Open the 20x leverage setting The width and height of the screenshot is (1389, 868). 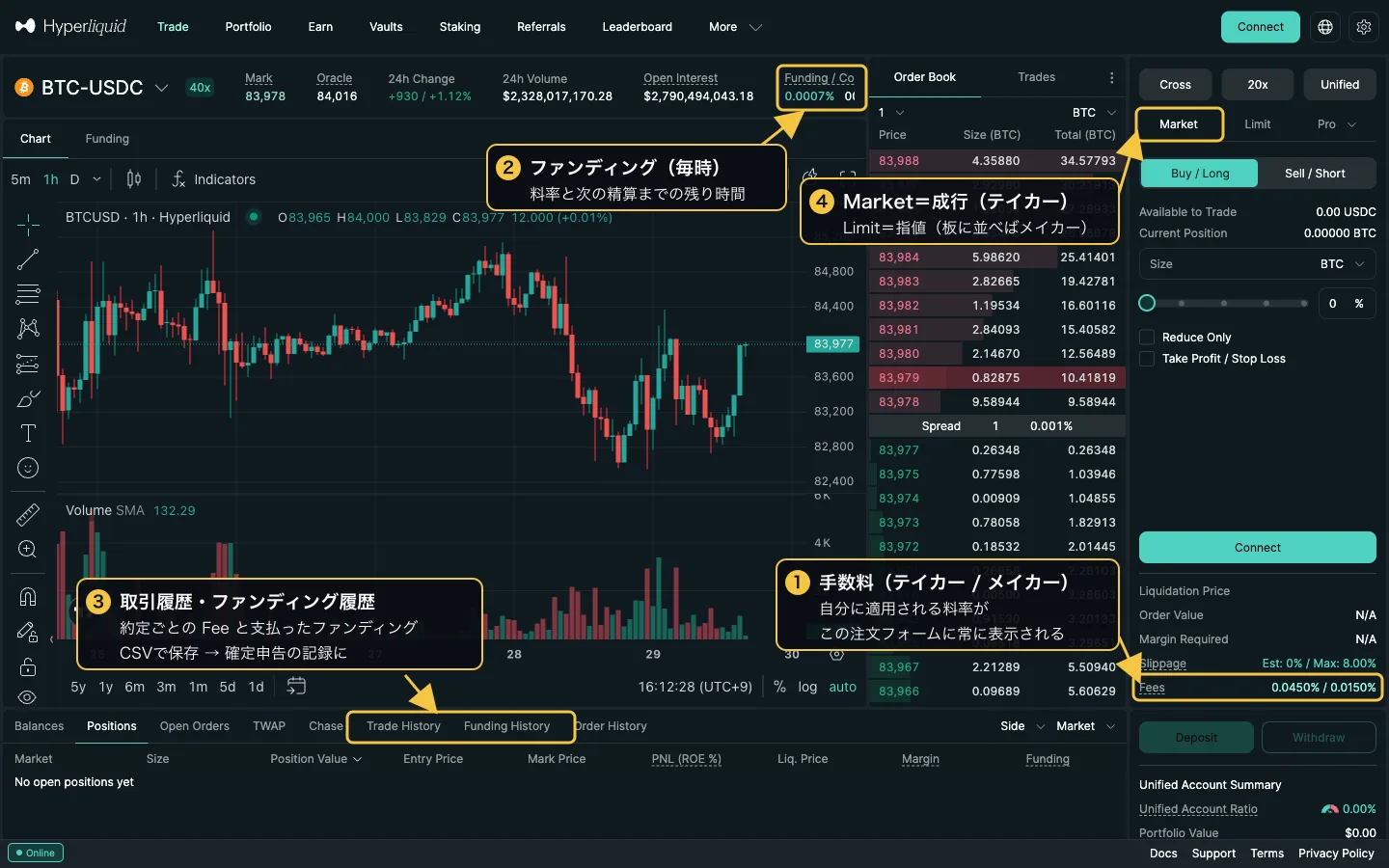pyautogui.click(x=1257, y=85)
